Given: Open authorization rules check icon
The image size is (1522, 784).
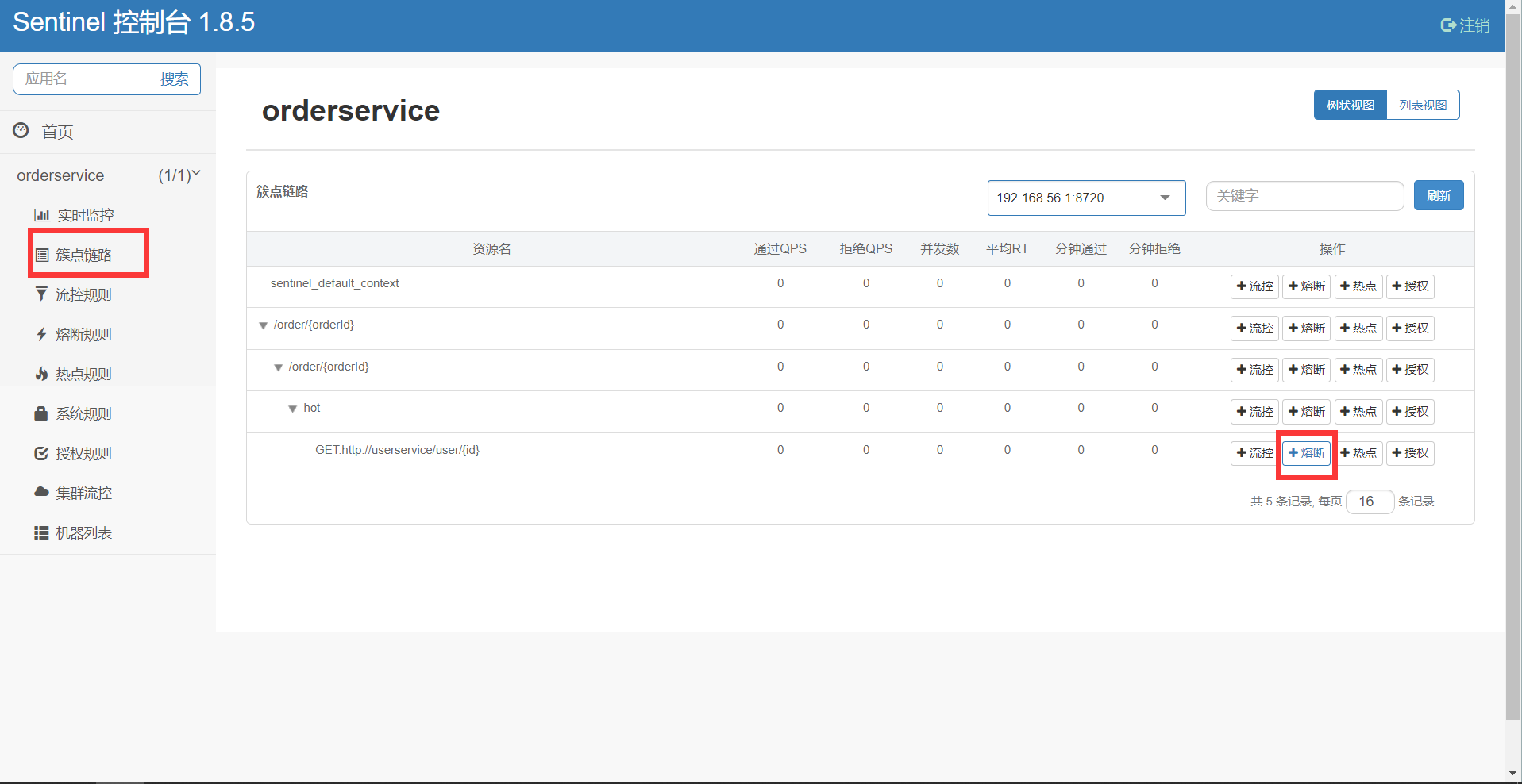Looking at the screenshot, I should click(x=42, y=453).
